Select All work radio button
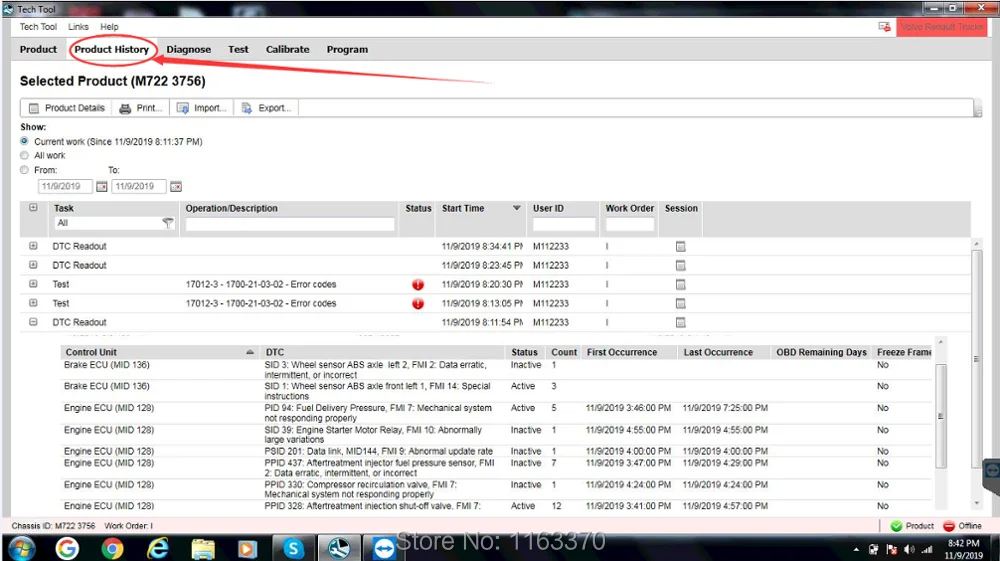This screenshot has height=561, width=1000. click(x=24, y=156)
